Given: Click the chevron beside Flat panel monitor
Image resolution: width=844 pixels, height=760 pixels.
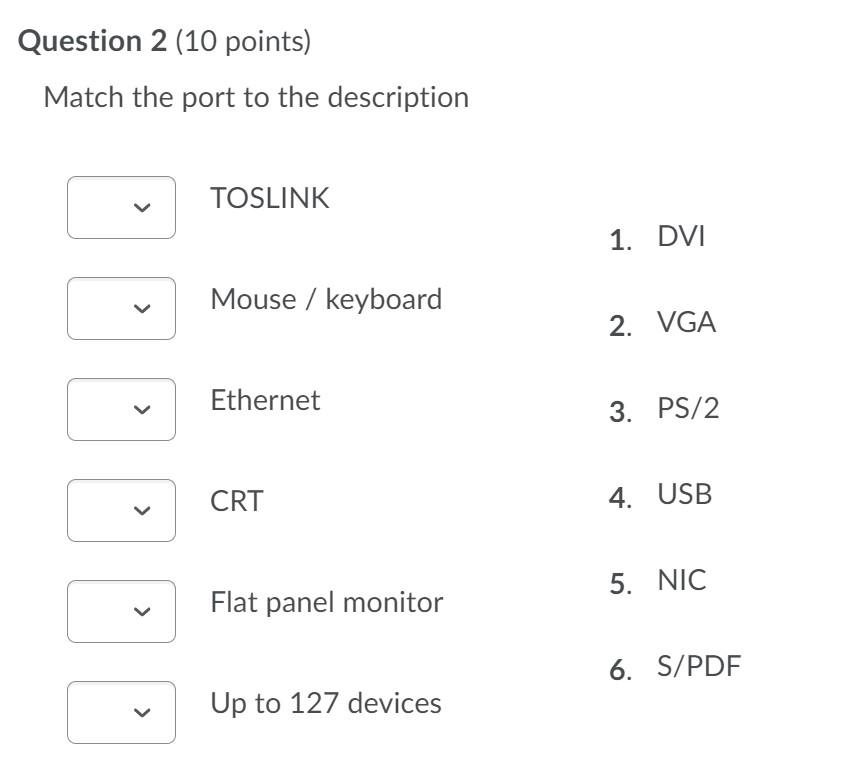Looking at the screenshot, I should click(141, 611).
